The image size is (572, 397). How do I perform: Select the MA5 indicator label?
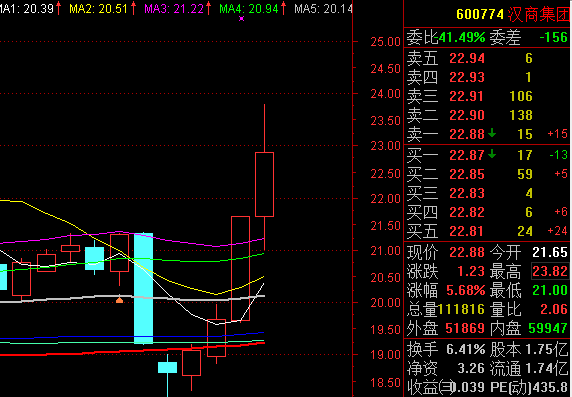point(323,8)
